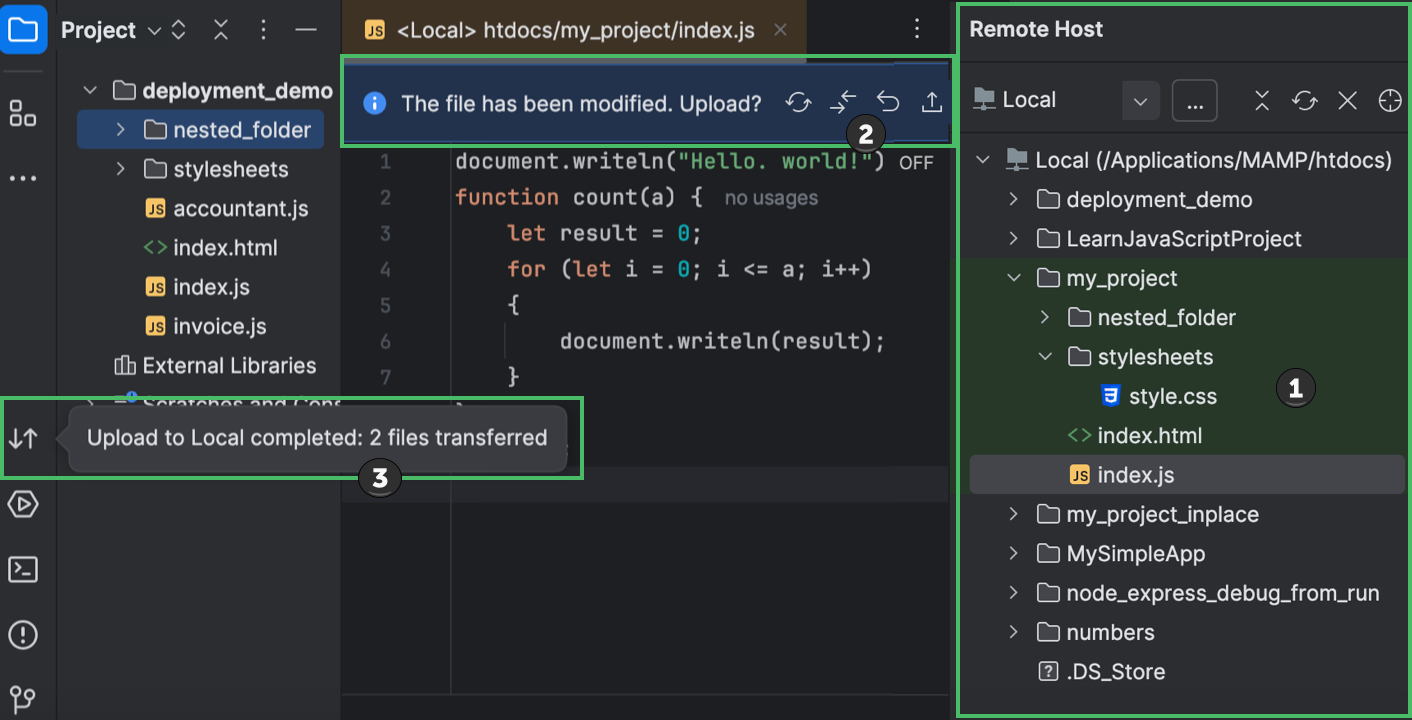Open a comparison of local and remote versions
The width and height of the screenshot is (1412, 720).
click(x=843, y=102)
